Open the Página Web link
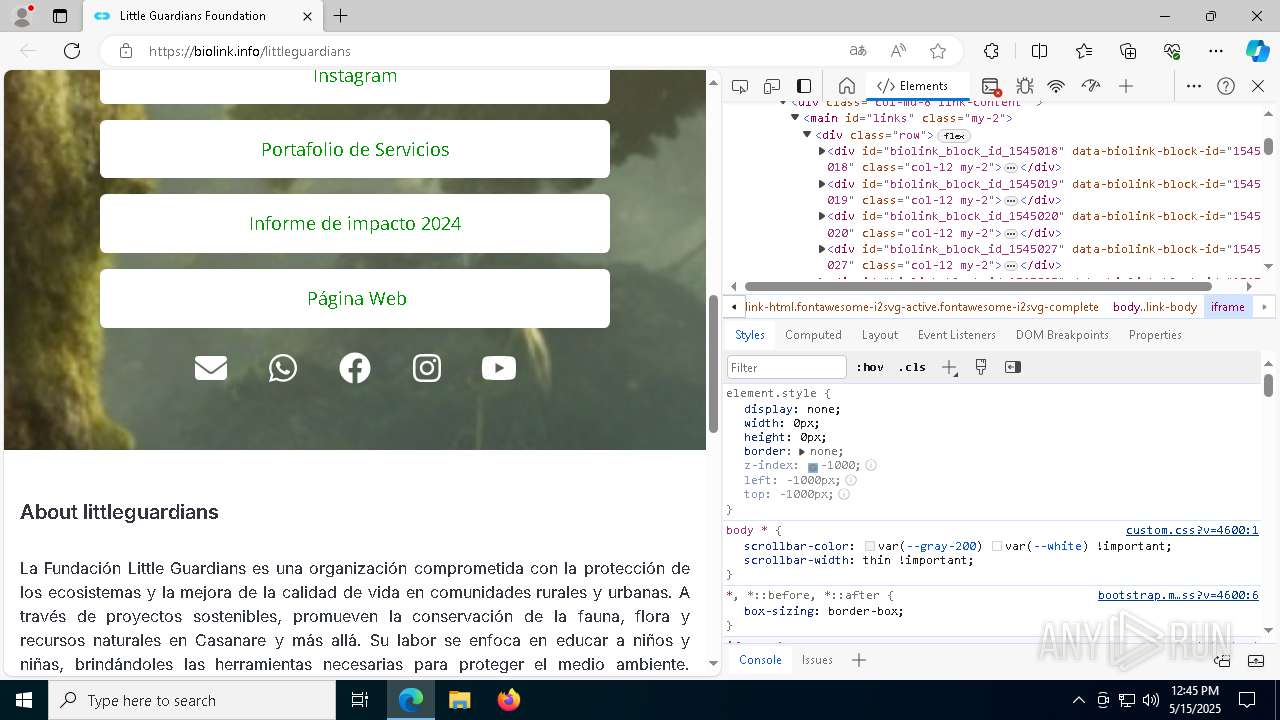1280x720 pixels. click(355, 298)
